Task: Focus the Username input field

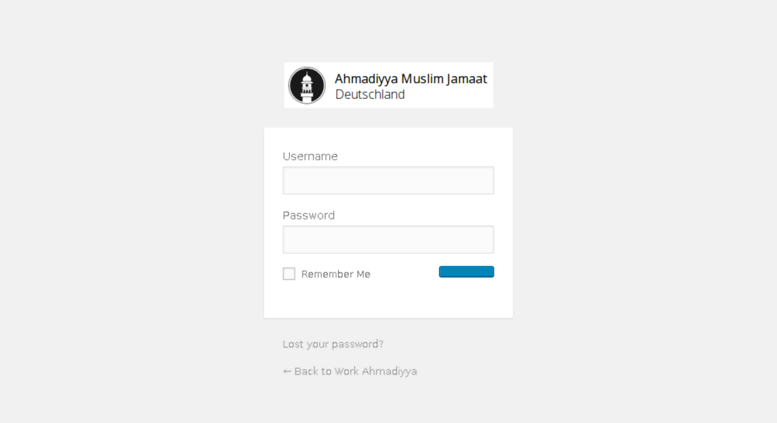Action: click(388, 180)
